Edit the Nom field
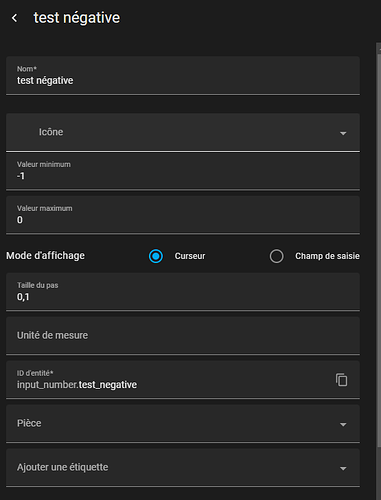The width and height of the screenshot is (381, 500). pyautogui.click(x=183, y=76)
